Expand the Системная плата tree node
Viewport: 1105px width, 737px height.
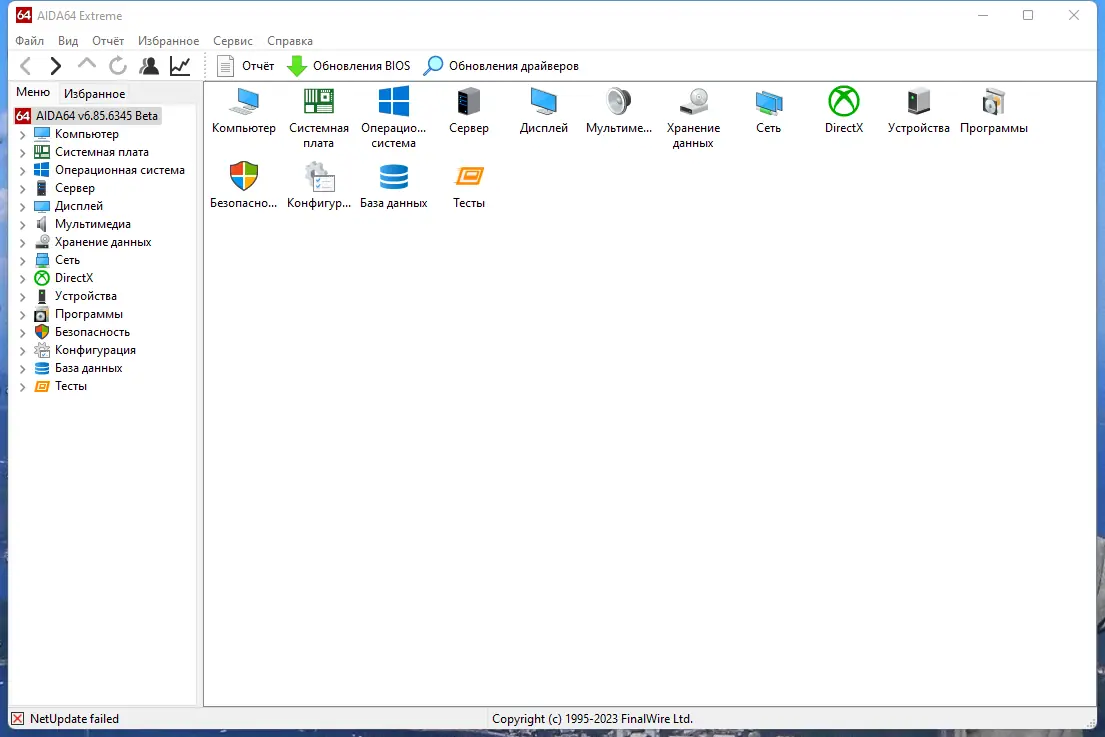[23, 152]
